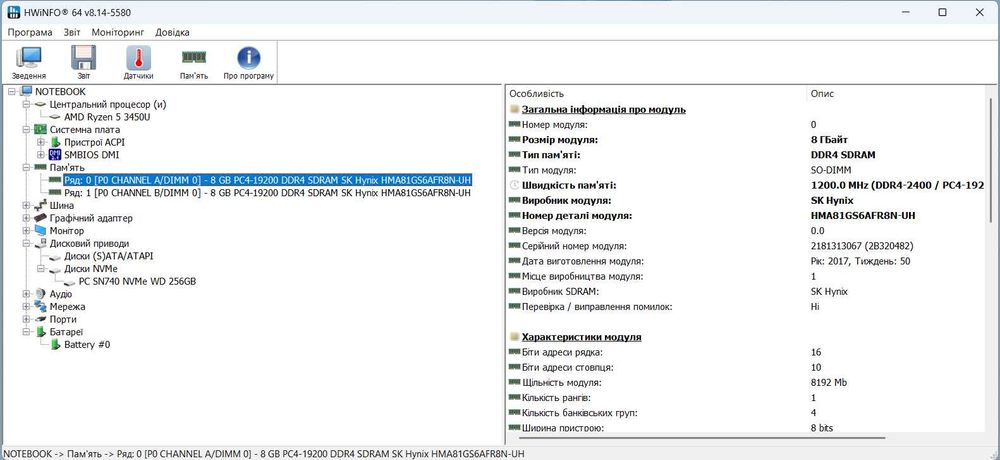
Task: Click the Battery #0 icon
Action: [55, 345]
